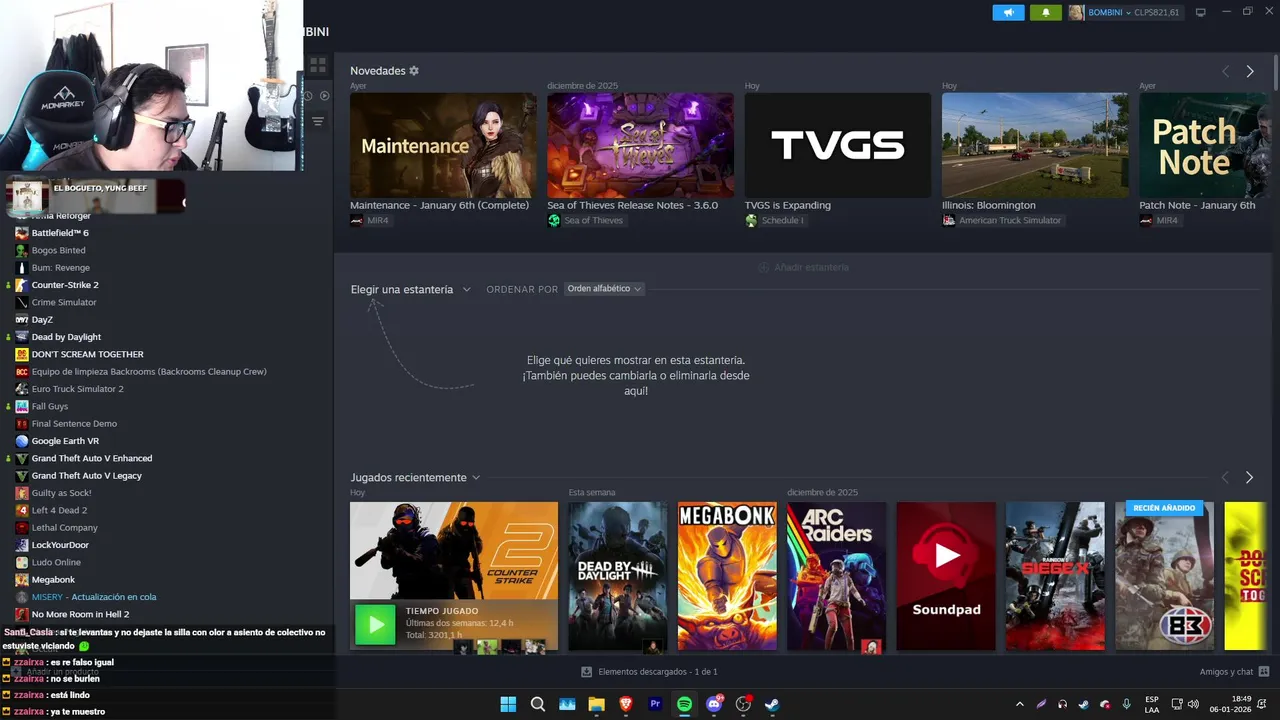Open library filter options icon
Viewport: 1280px width, 720px height.
tap(318, 121)
